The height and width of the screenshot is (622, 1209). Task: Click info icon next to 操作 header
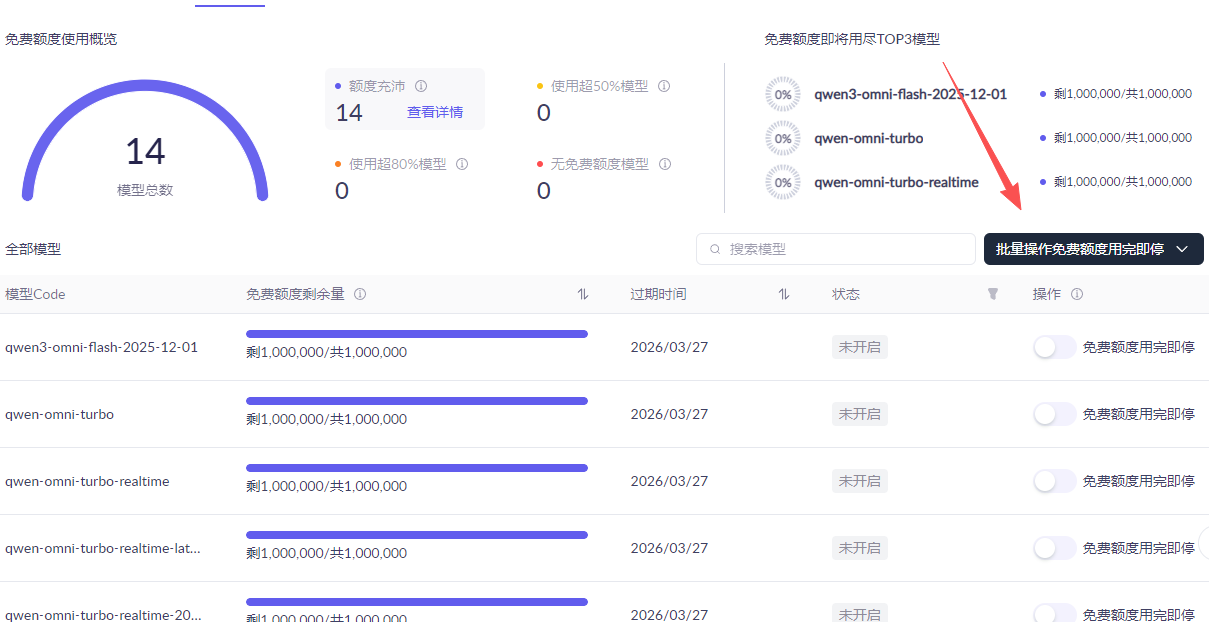click(1077, 294)
